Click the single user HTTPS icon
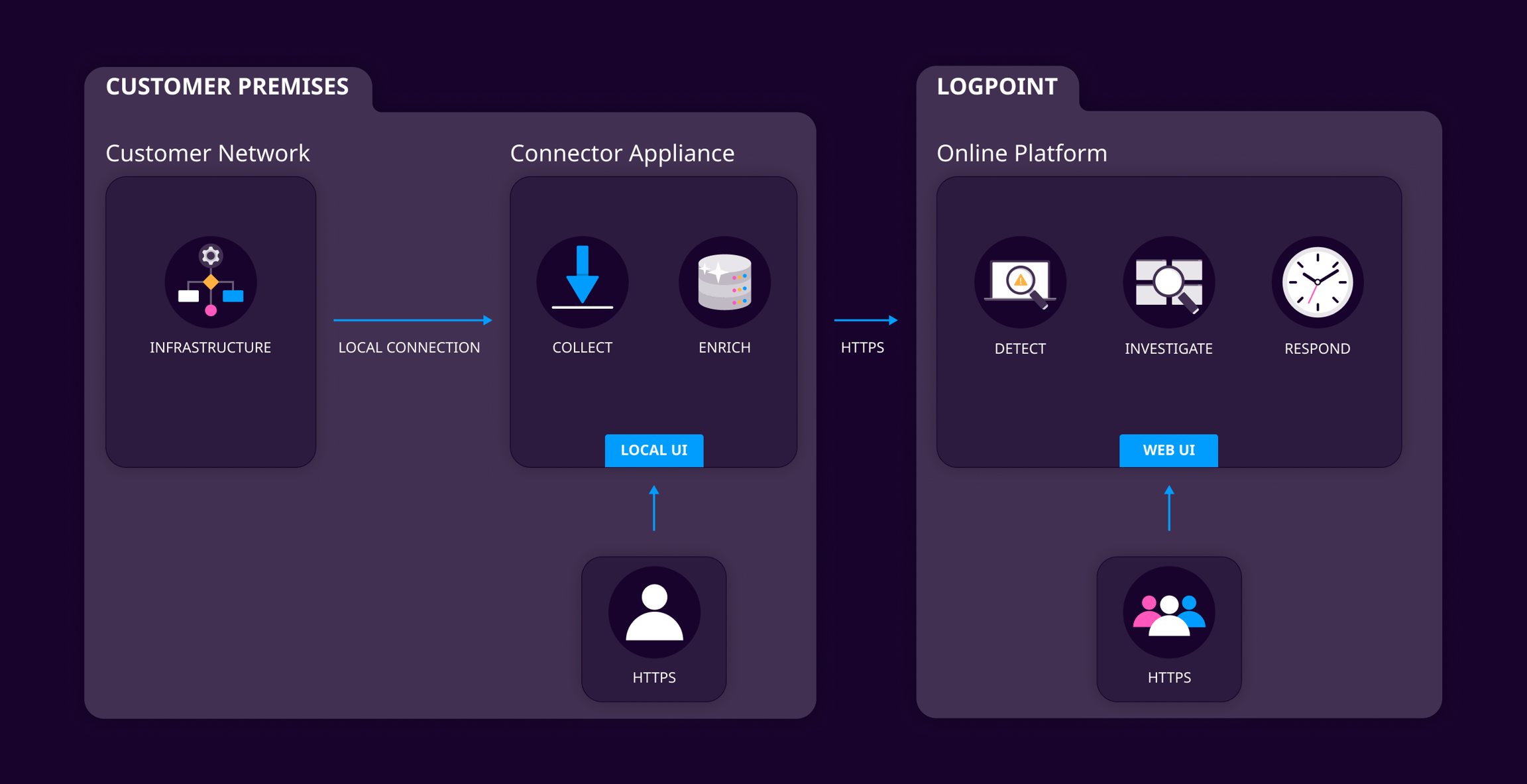Viewport: 1527px width, 784px height. point(654,612)
